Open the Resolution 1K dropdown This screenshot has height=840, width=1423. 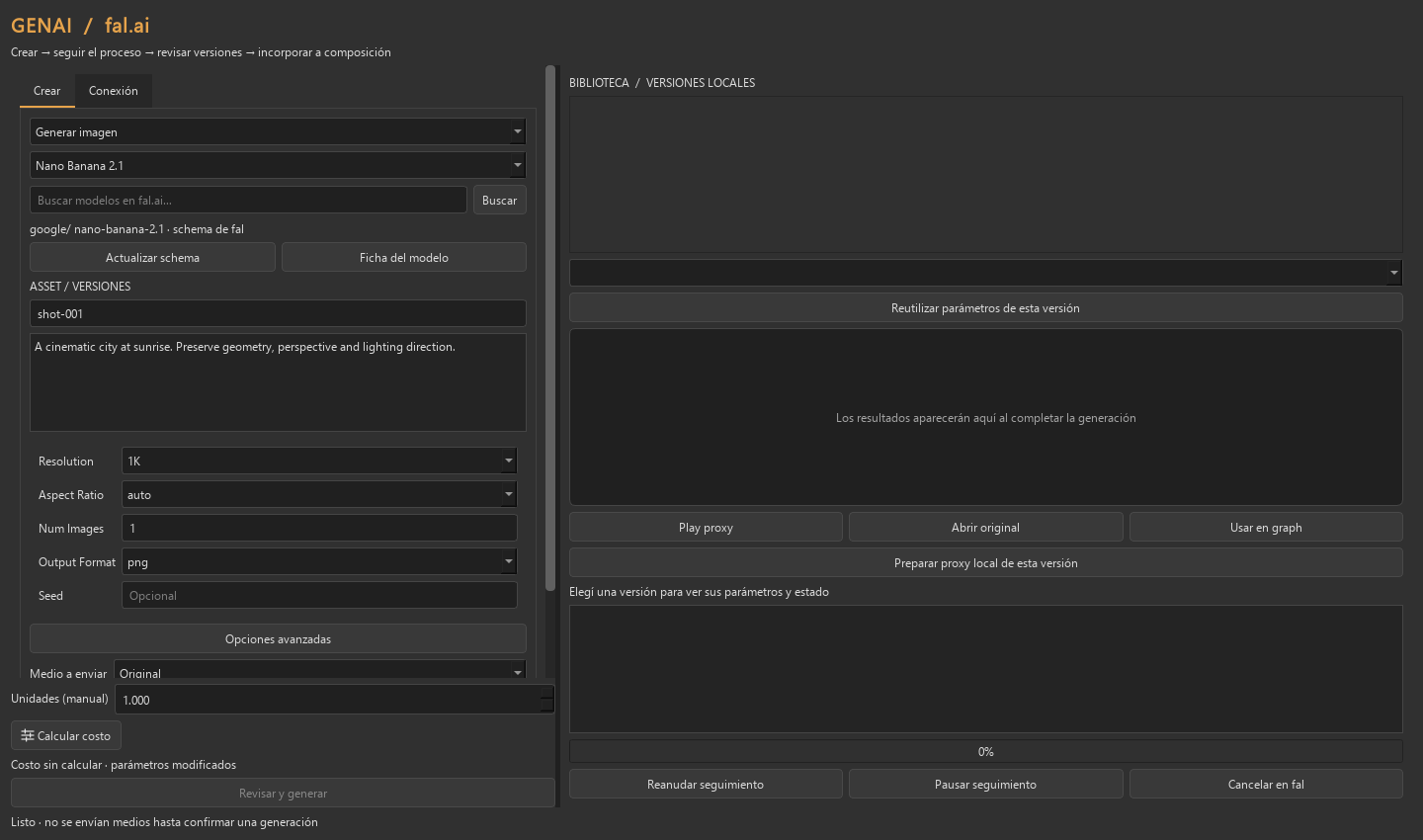(x=319, y=461)
